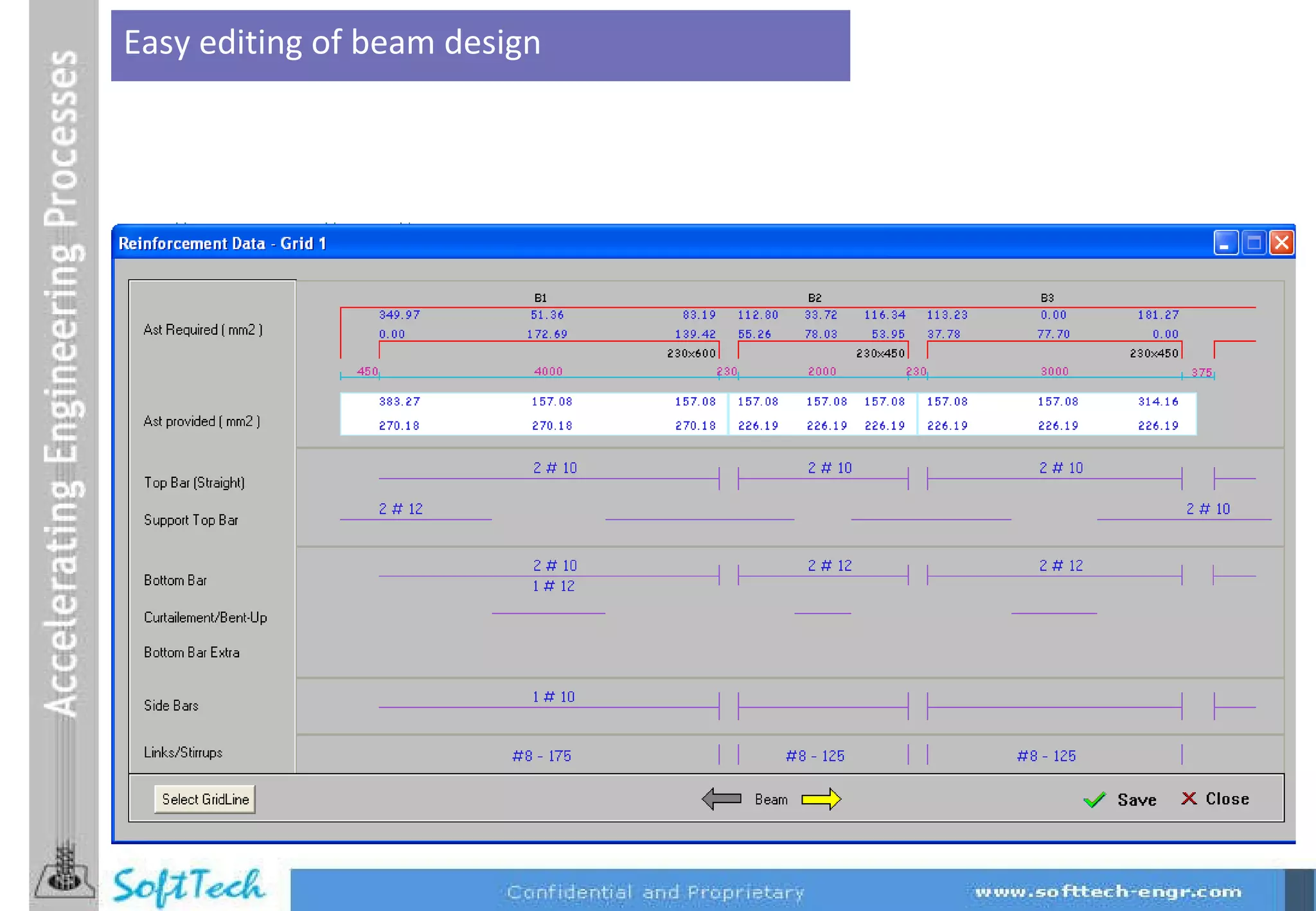Viewport: 1316px width, 911px height.
Task: Click Curtailement/Bent-Up row label
Action: pos(206,617)
